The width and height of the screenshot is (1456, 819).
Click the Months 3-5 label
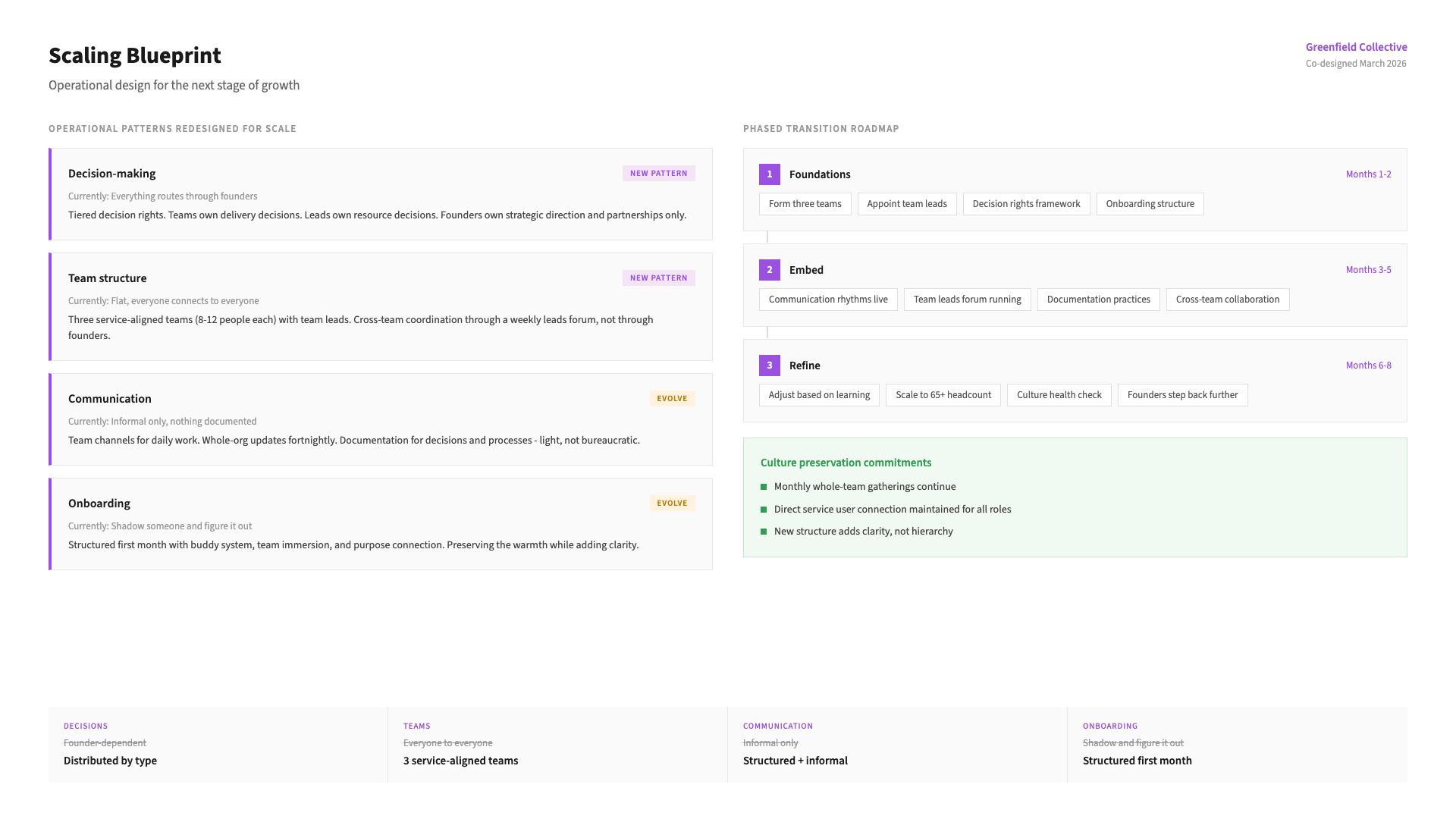[x=1368, y=270]
